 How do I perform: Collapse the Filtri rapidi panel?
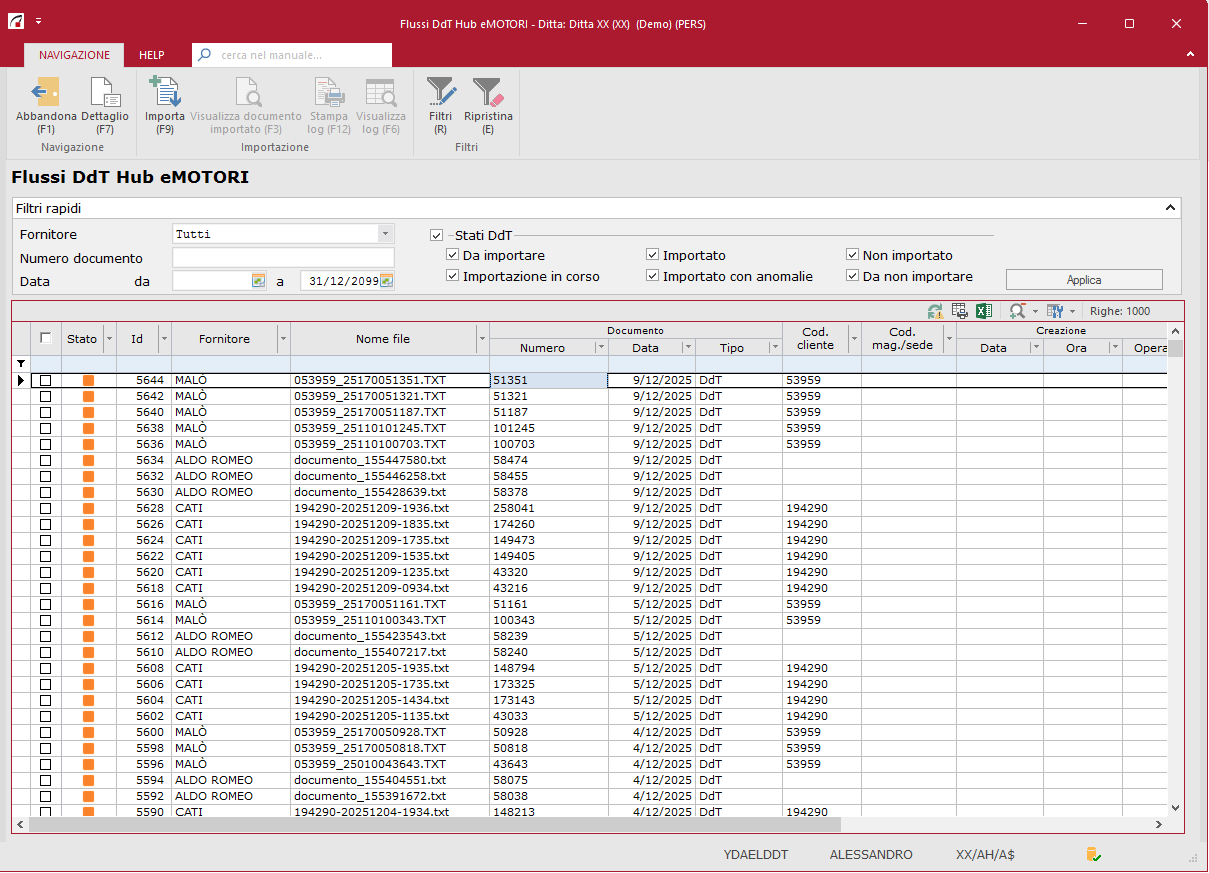pyautogui.click(x=1170, y=208)
